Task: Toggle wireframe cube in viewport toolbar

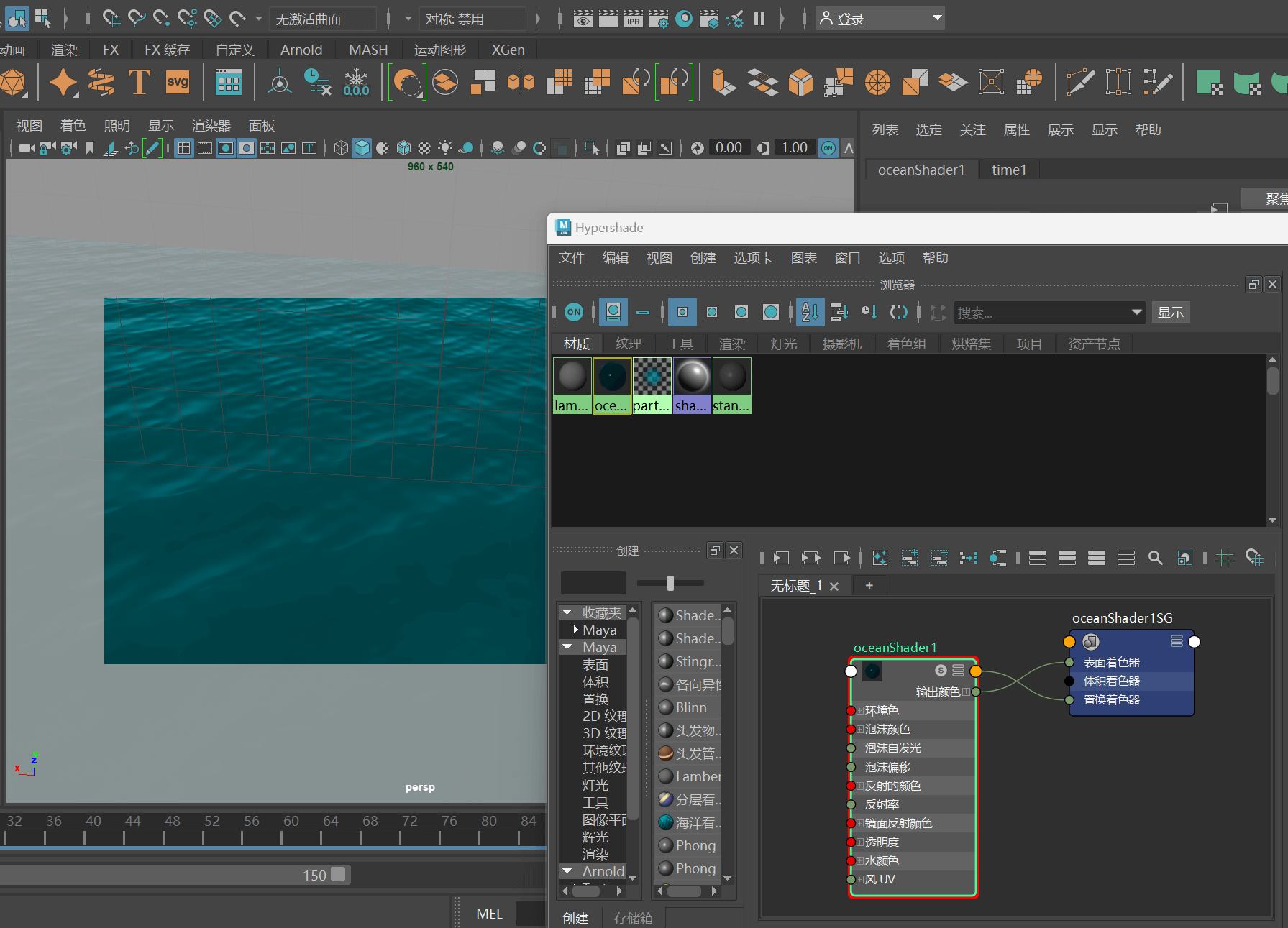Action: pyautogui.click(x=341, y=148)
